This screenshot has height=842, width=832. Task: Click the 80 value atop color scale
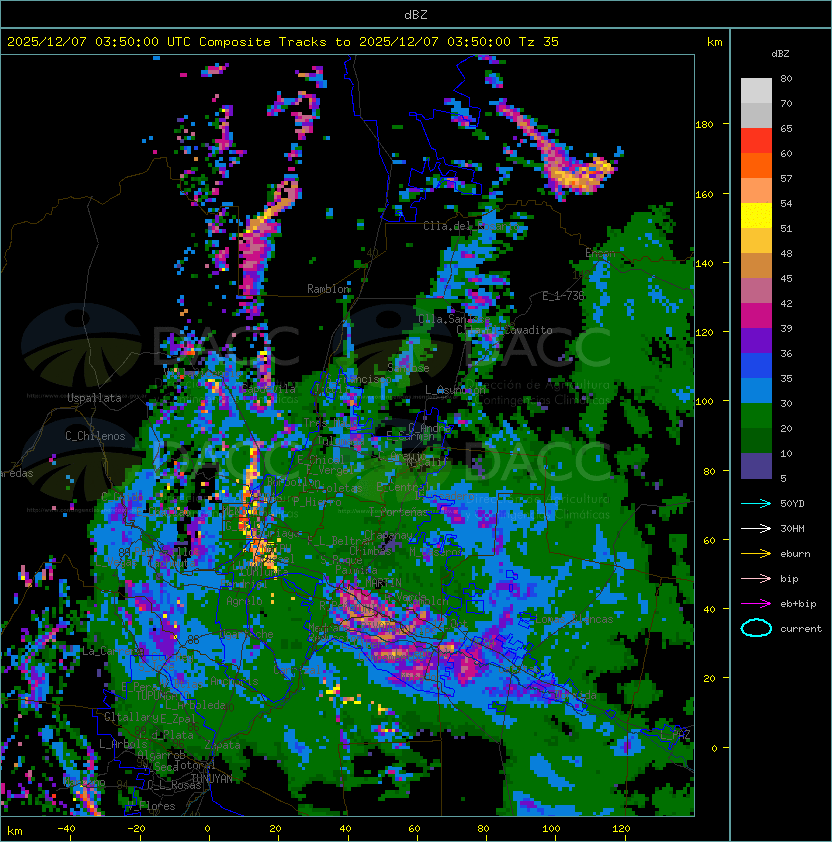click(x=786, y=78)
